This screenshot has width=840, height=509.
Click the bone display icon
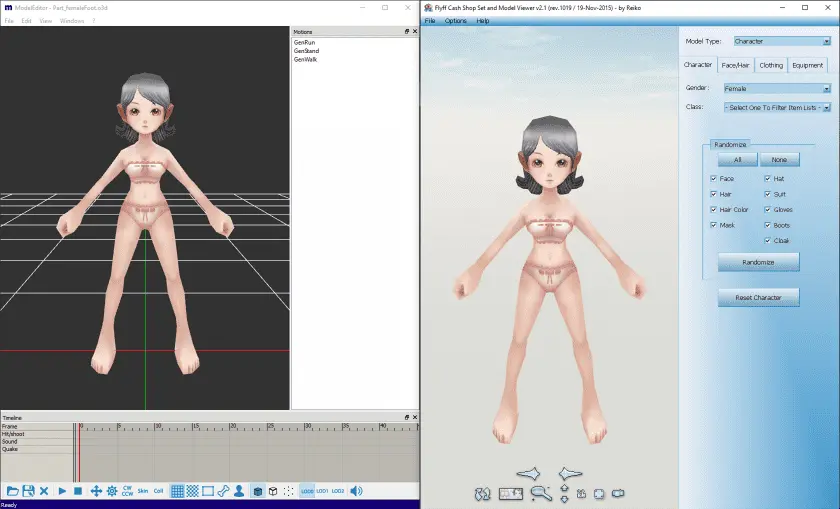coord(223,491)
